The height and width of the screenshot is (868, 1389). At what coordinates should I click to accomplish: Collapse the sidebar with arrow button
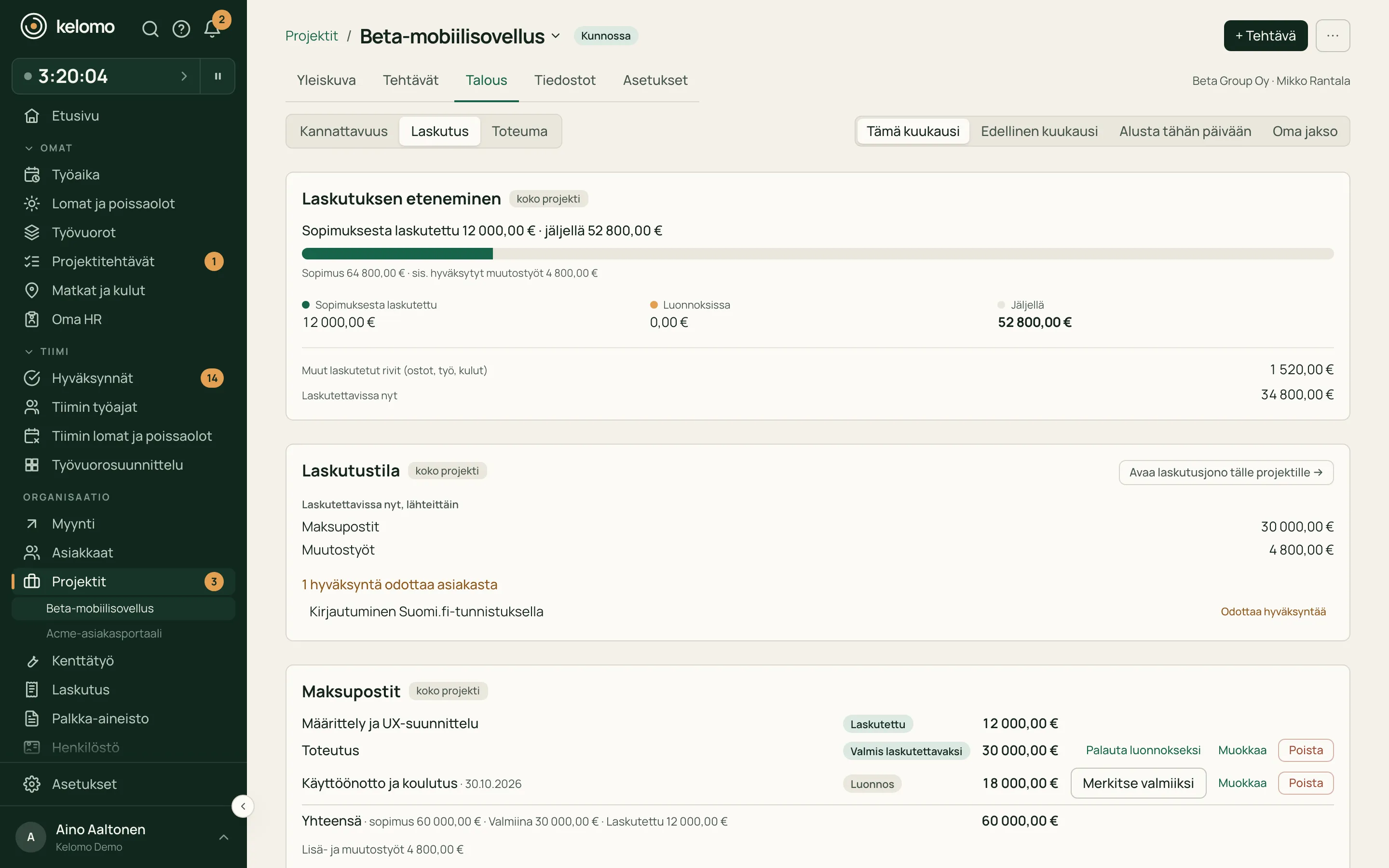pyautogui.click(x=243, y=806)
